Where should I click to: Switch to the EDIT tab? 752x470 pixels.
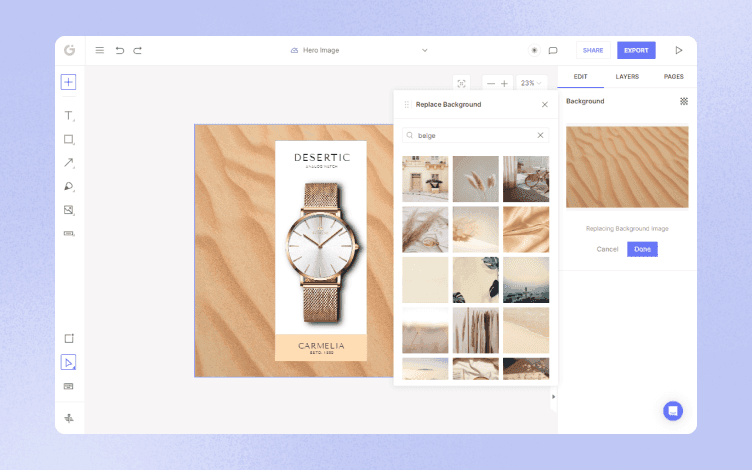(x=580, y=77)
